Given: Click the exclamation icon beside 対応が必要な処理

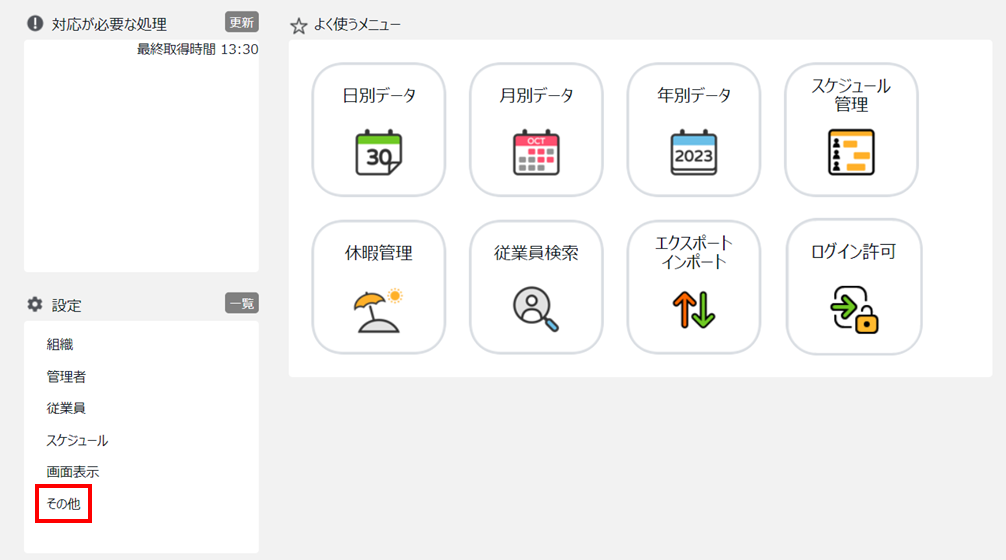Looking at the screenshot, I should pyautogui.click(x=35, y=24).
